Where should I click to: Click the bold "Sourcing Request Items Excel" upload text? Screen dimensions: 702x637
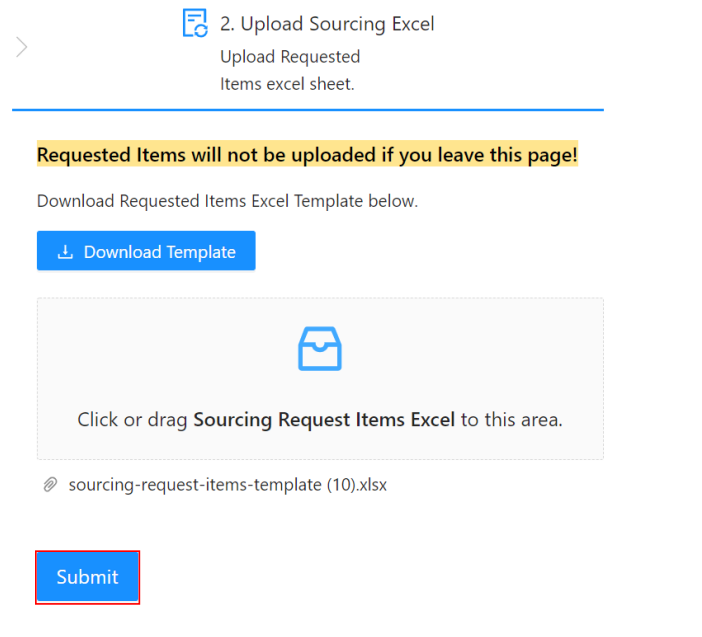[x=324, y=420]
